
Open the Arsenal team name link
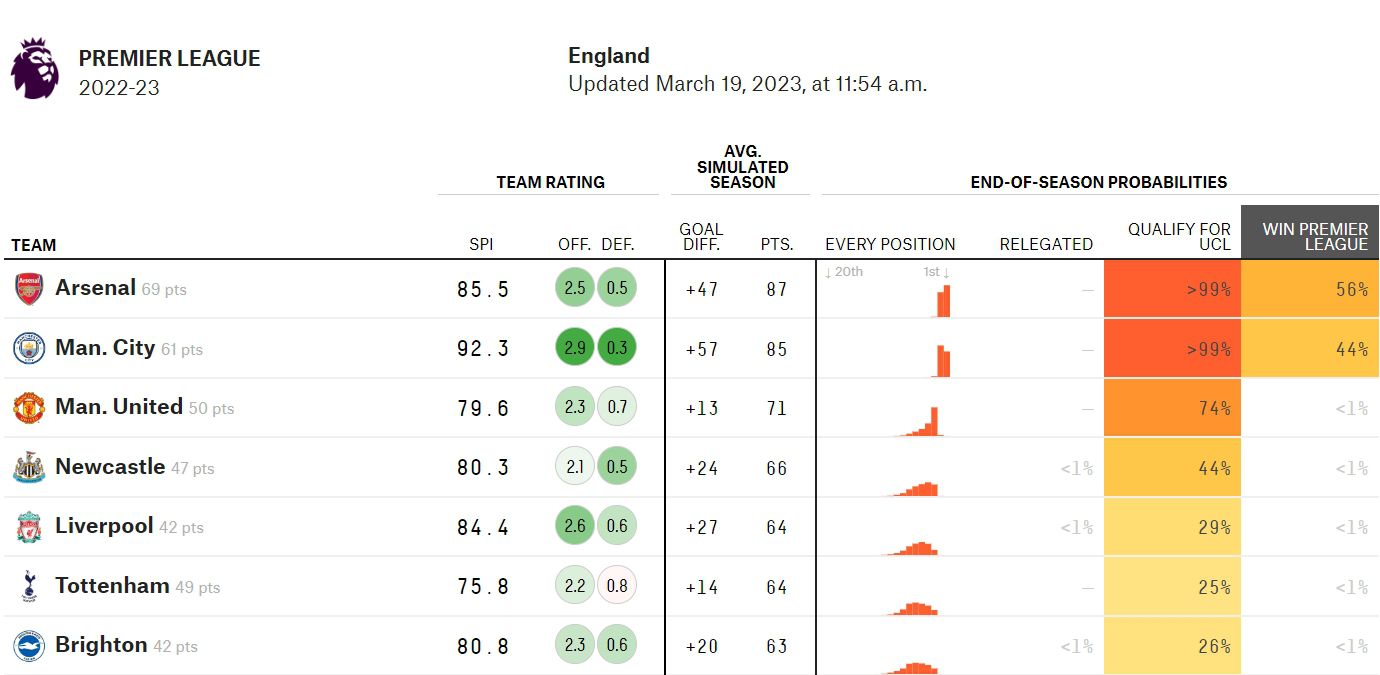pos(95,288)
